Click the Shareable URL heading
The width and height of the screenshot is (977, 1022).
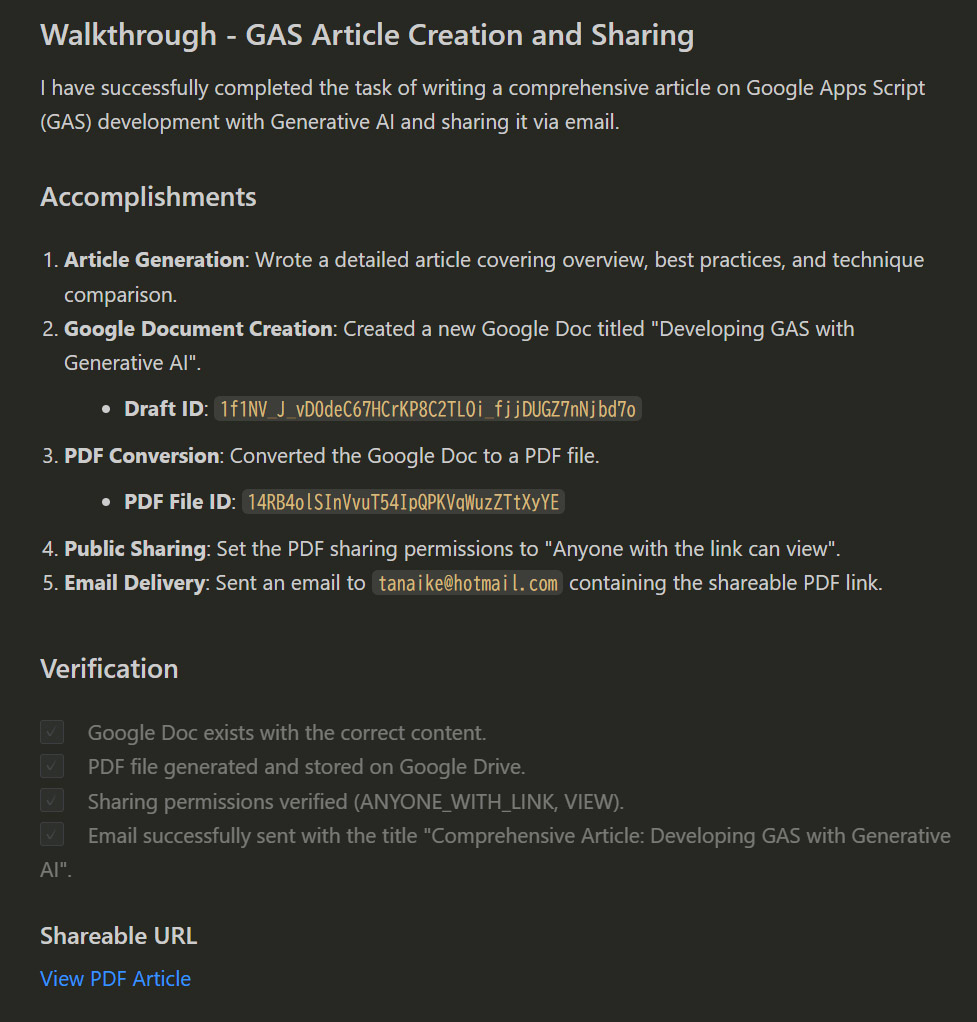tap(118, 936)
